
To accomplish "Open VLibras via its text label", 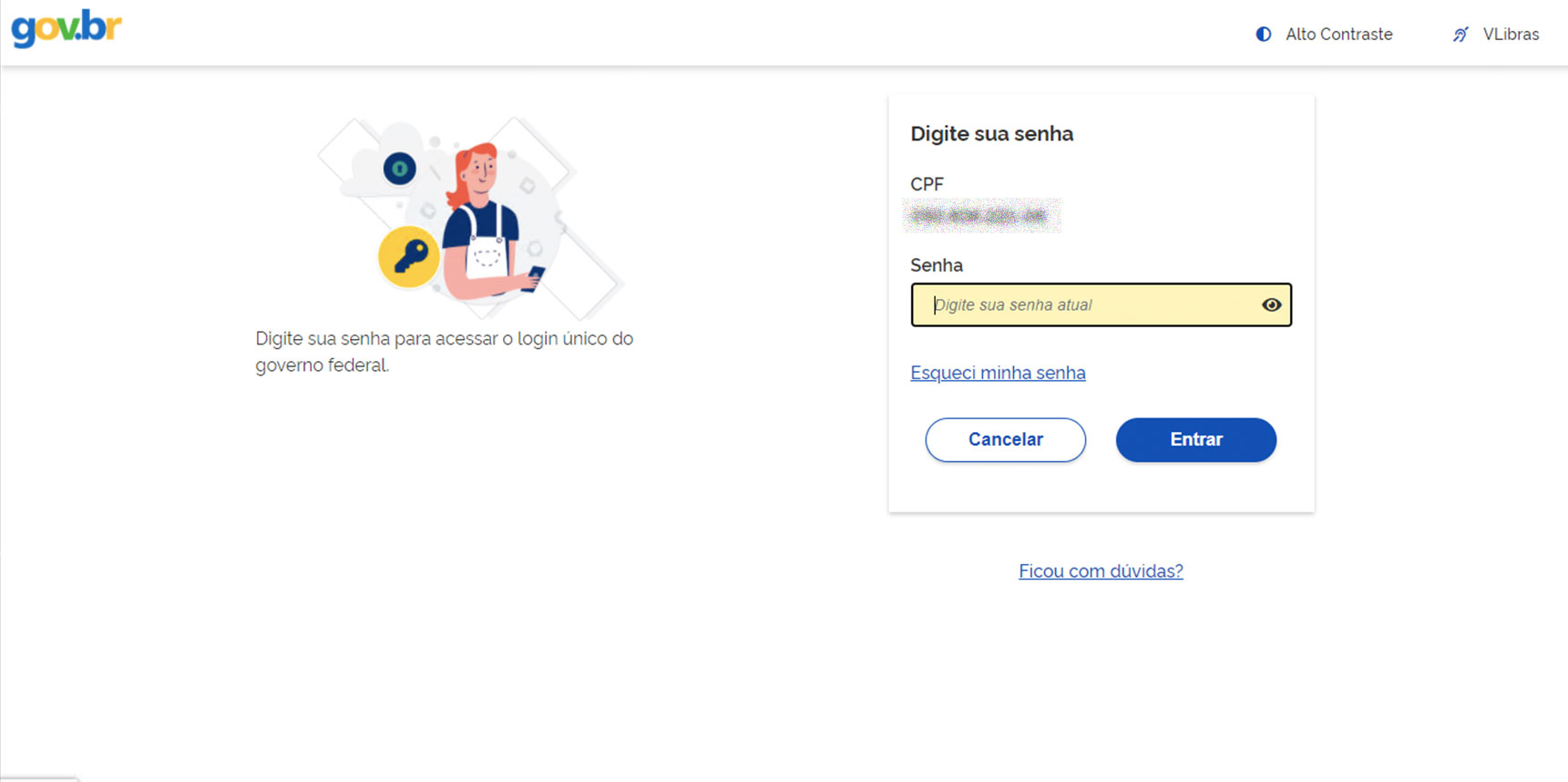I will (x=1511, y=35).
